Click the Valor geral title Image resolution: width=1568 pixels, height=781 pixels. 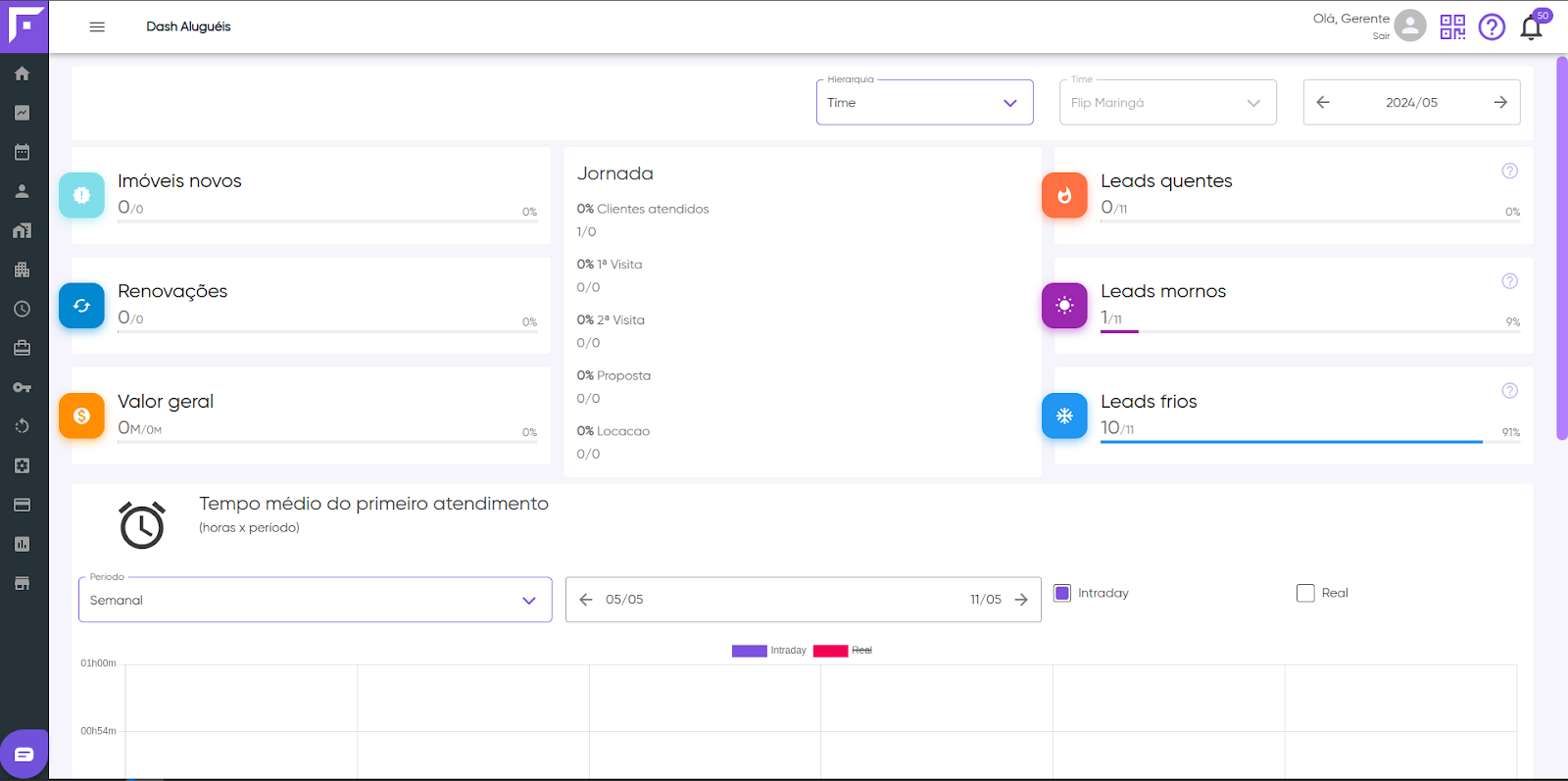pos(166,402)
